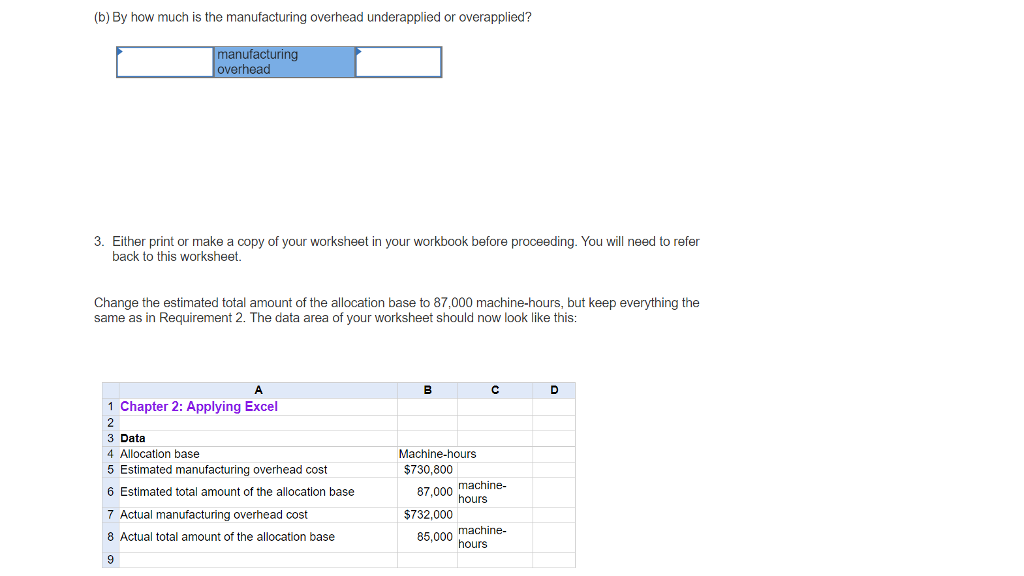Click the machine-hours unit label in row 6

pyautogui.click(x=483, y=491)
